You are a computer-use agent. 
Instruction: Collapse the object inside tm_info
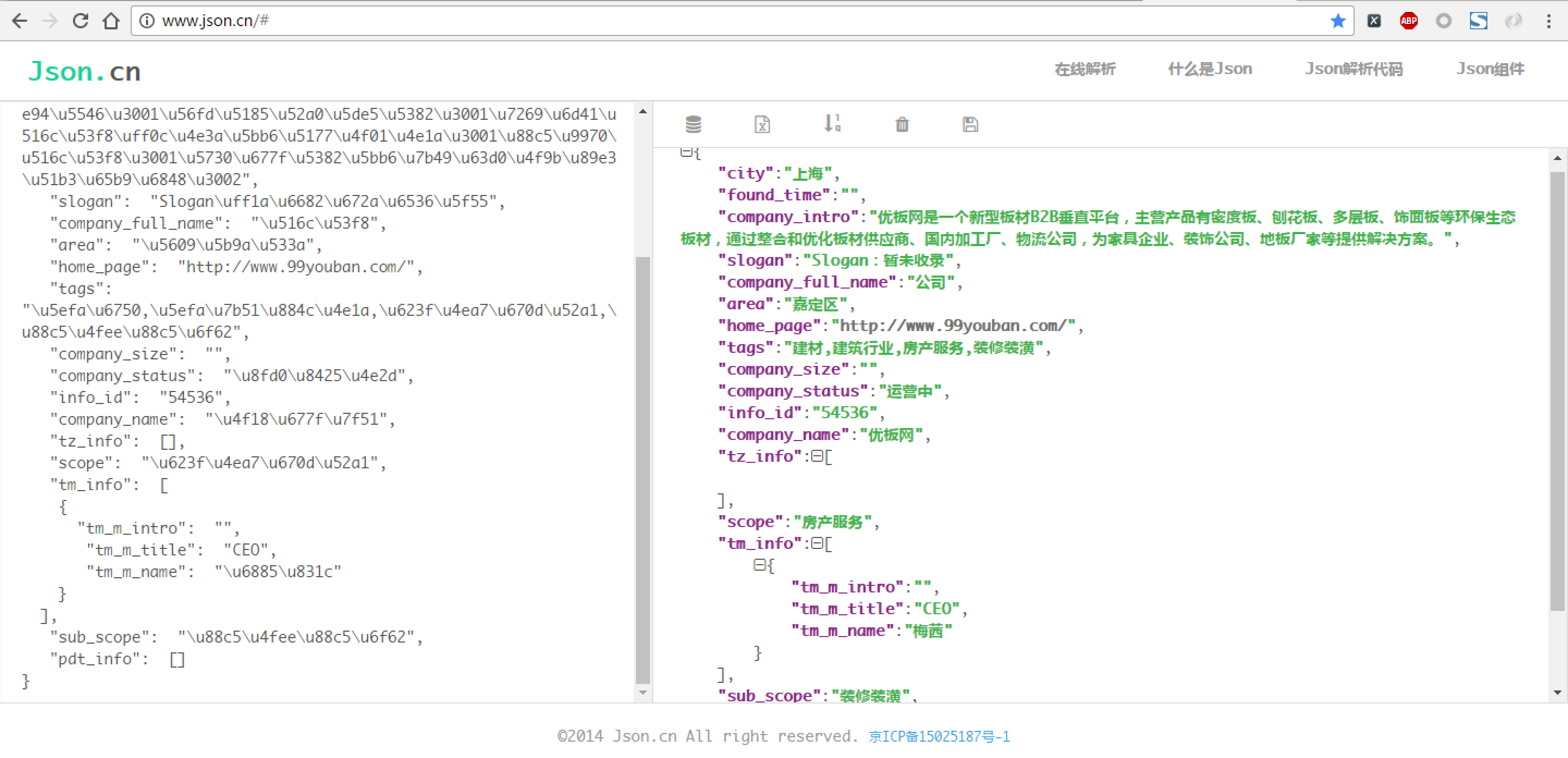pyautogui.click(x=759, y=565)
